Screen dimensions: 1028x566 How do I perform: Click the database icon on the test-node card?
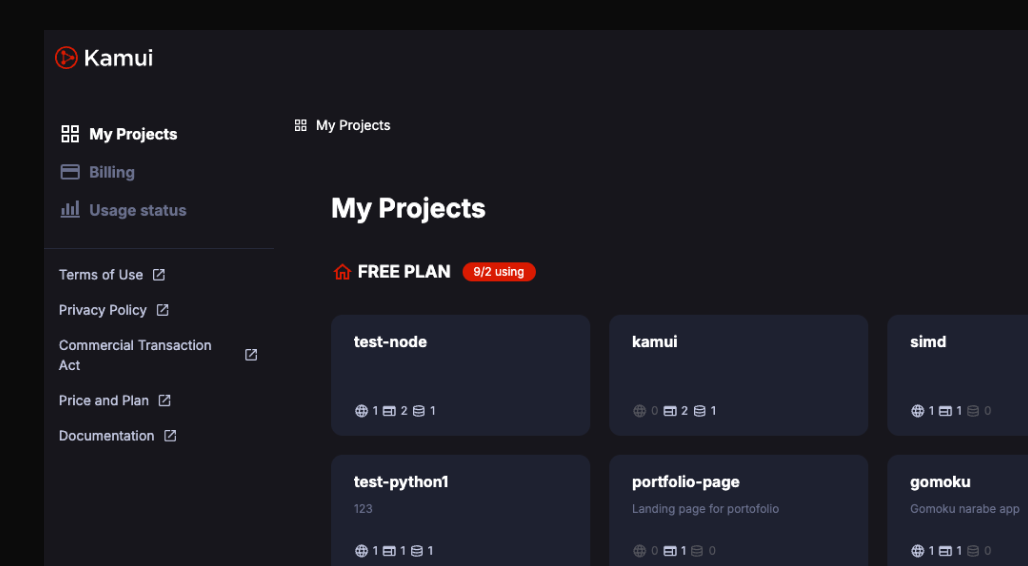click(x=418, y=411)
